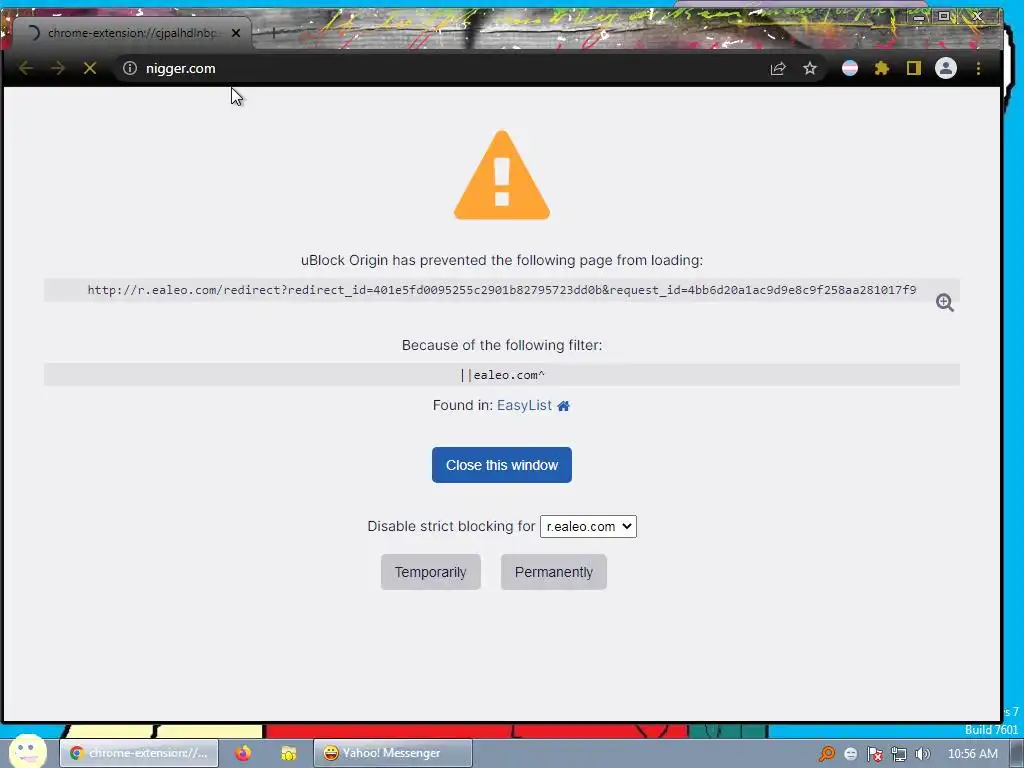Zoom into the blocked URL with magnifier
Screen dimensions: 1024x768
[944, 302]
